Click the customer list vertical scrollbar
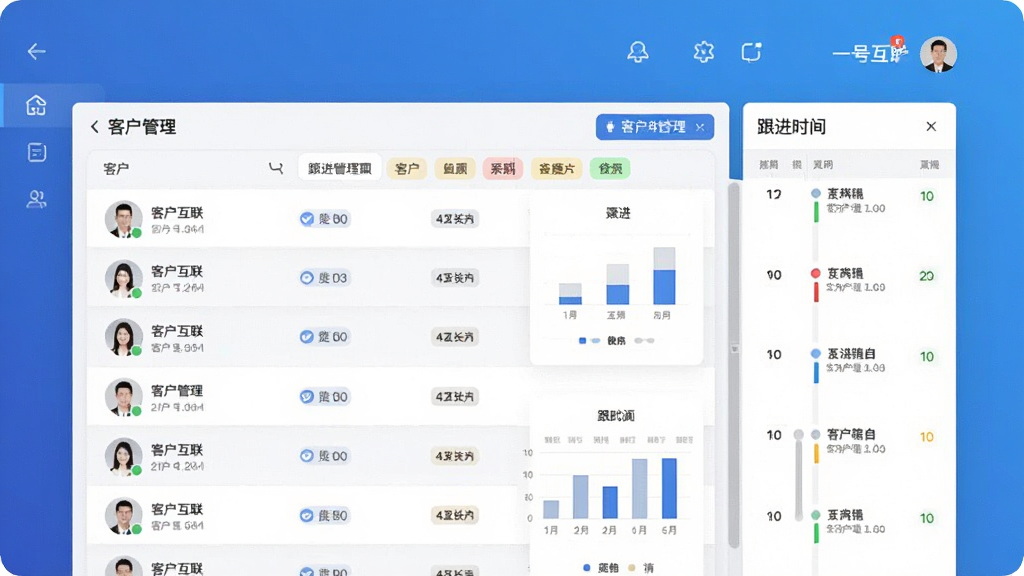This screenshot has height=576, width=1024. point(734,366)
